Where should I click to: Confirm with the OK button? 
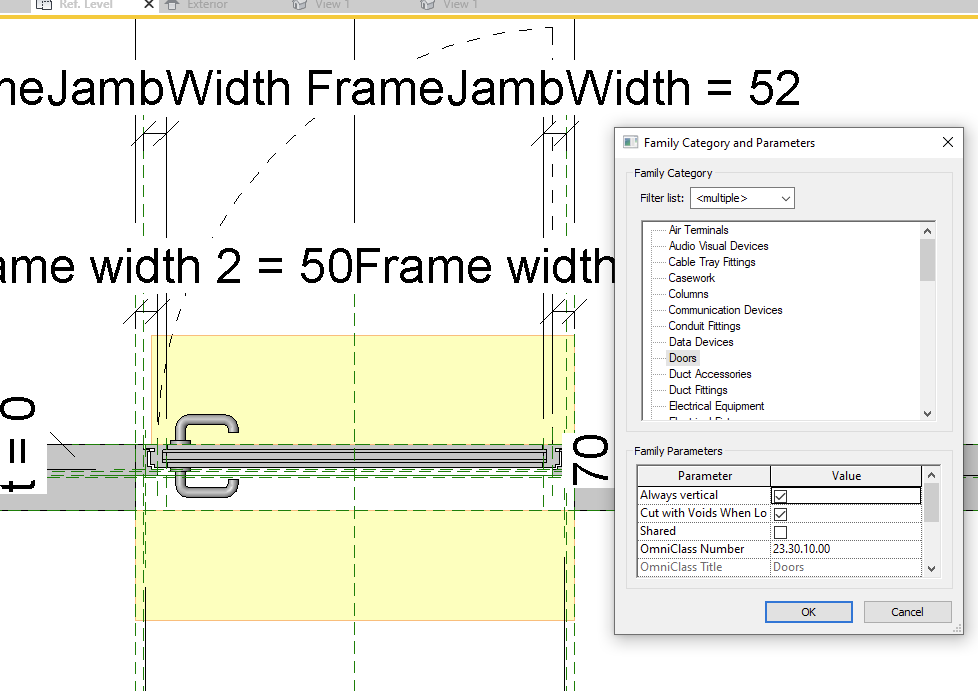pyautogui.click(x=808, y=611)
